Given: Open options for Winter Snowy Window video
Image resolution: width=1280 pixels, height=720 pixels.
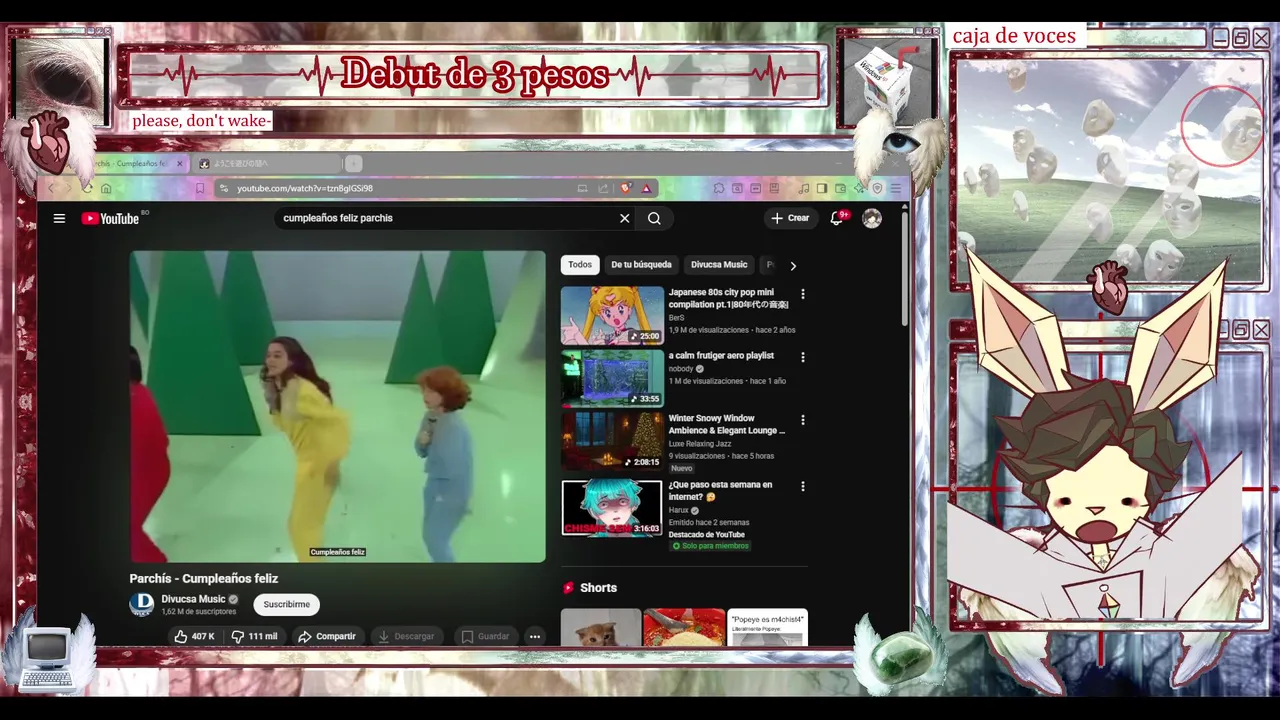Looking at the screenshot, I should [802, 420].
